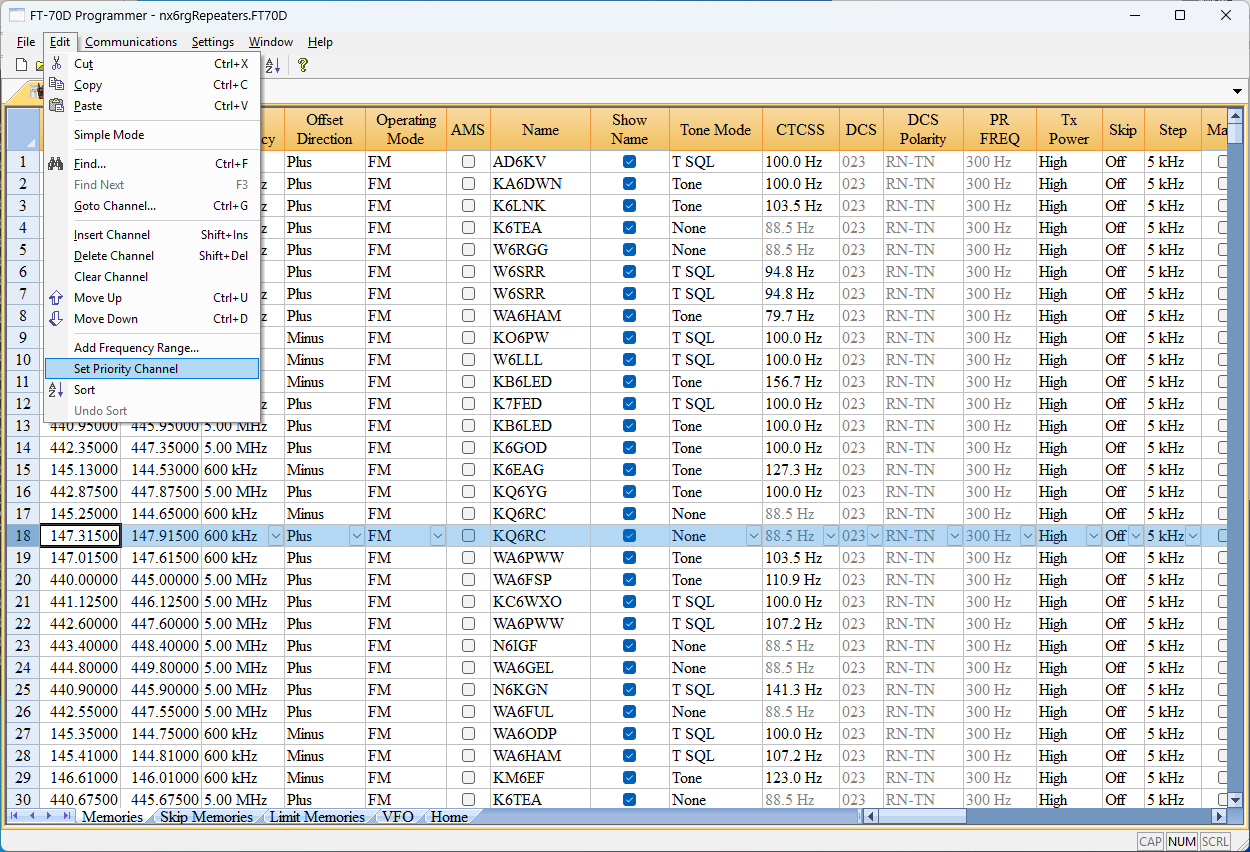Open the File menu
Screen dimensions: 1250x852
(x=26, y=42)
